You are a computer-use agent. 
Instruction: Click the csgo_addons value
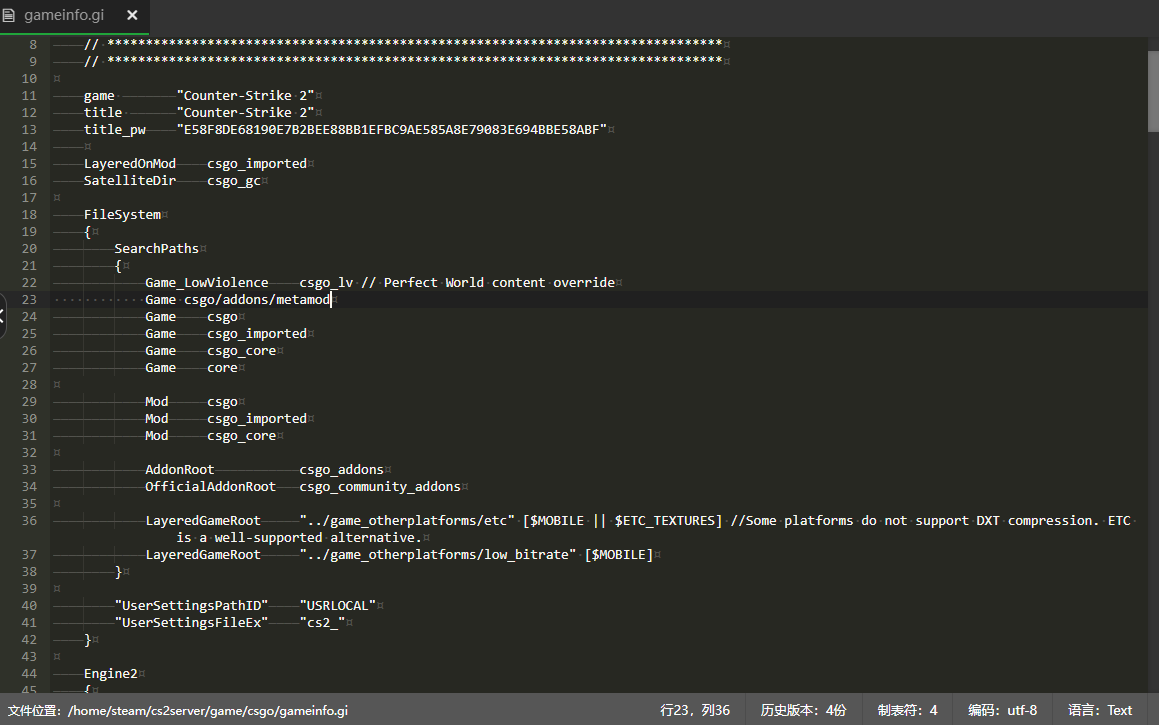point(341,469)
